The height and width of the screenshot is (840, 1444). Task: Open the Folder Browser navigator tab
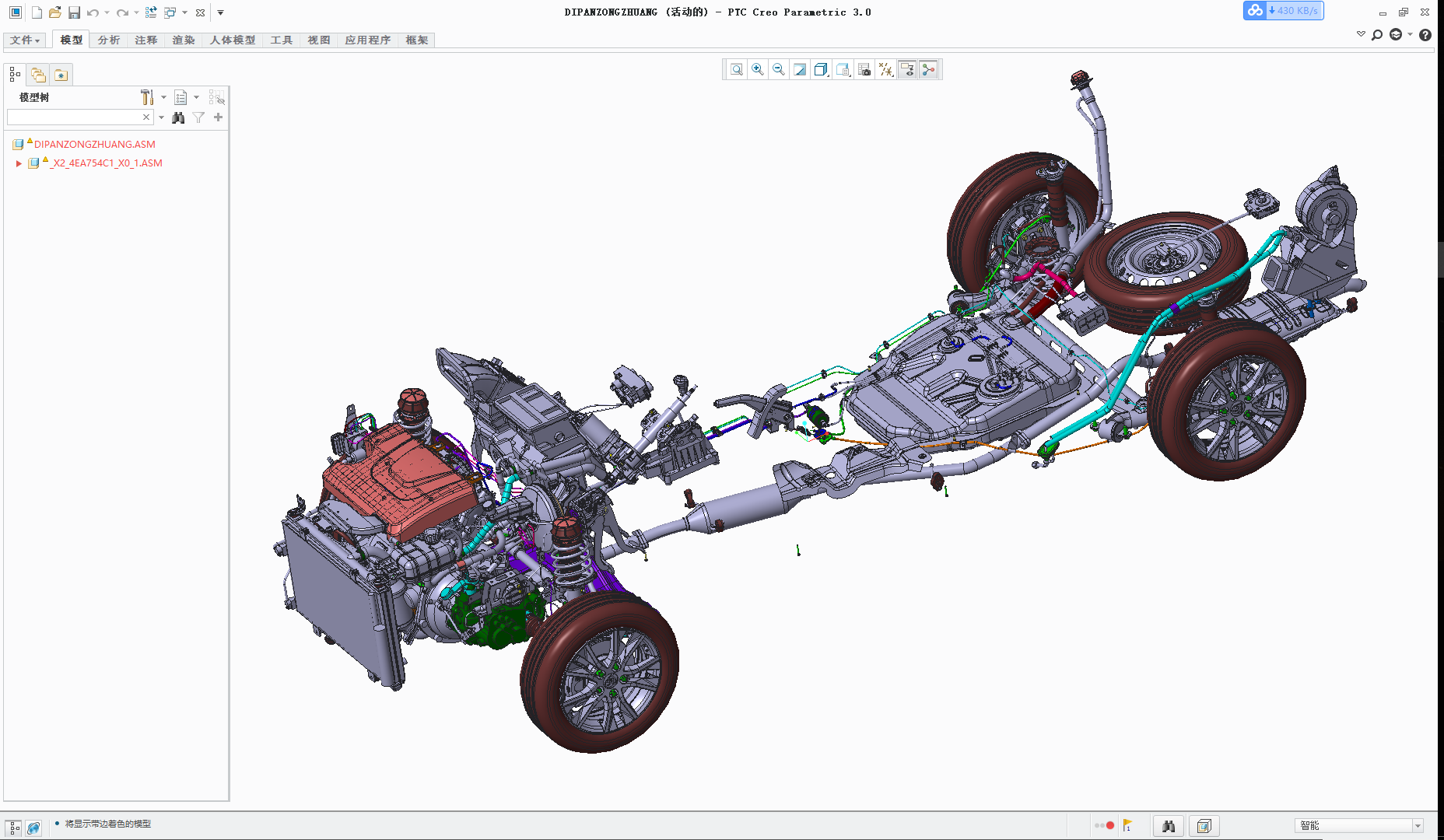point(38,75)
